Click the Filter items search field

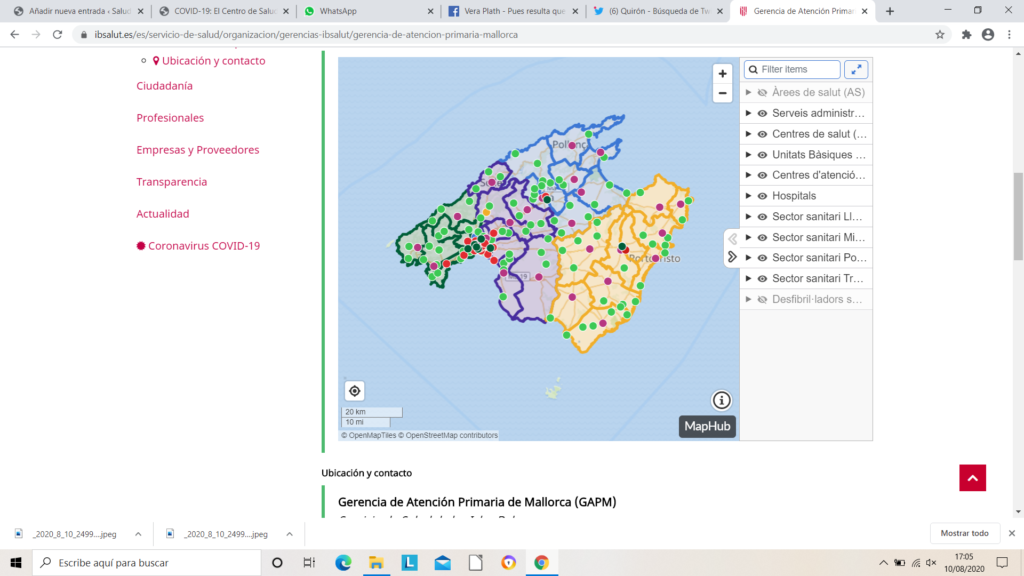click(x=798, y=69)
